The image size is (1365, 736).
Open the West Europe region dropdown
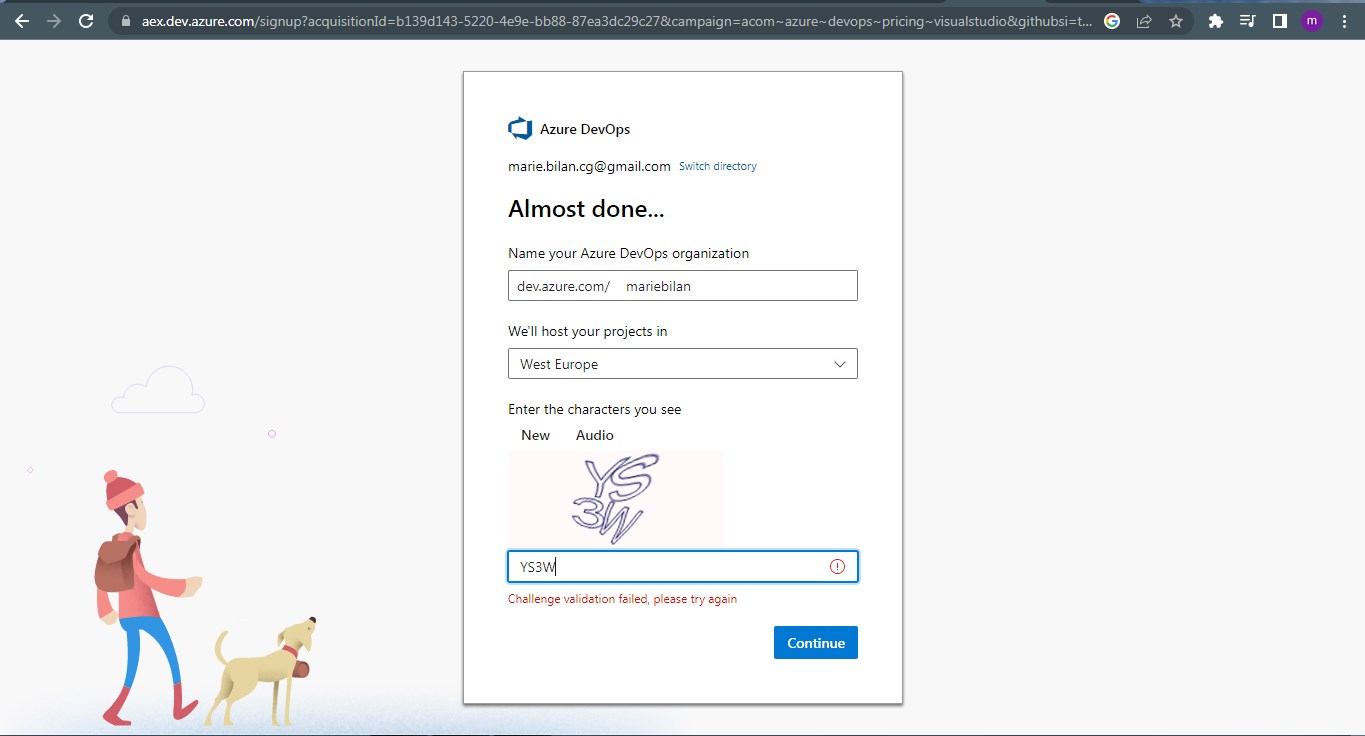pyautogui.click(x=683, y=363)
